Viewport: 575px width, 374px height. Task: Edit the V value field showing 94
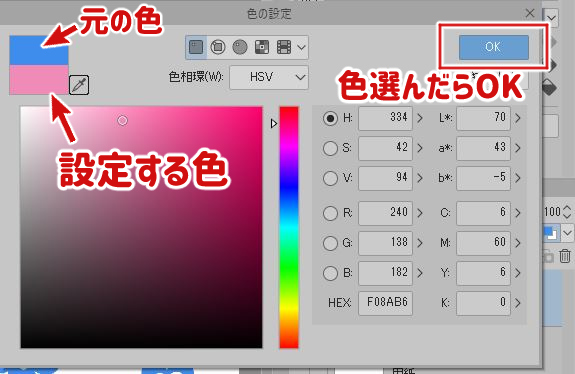(385, 178)
